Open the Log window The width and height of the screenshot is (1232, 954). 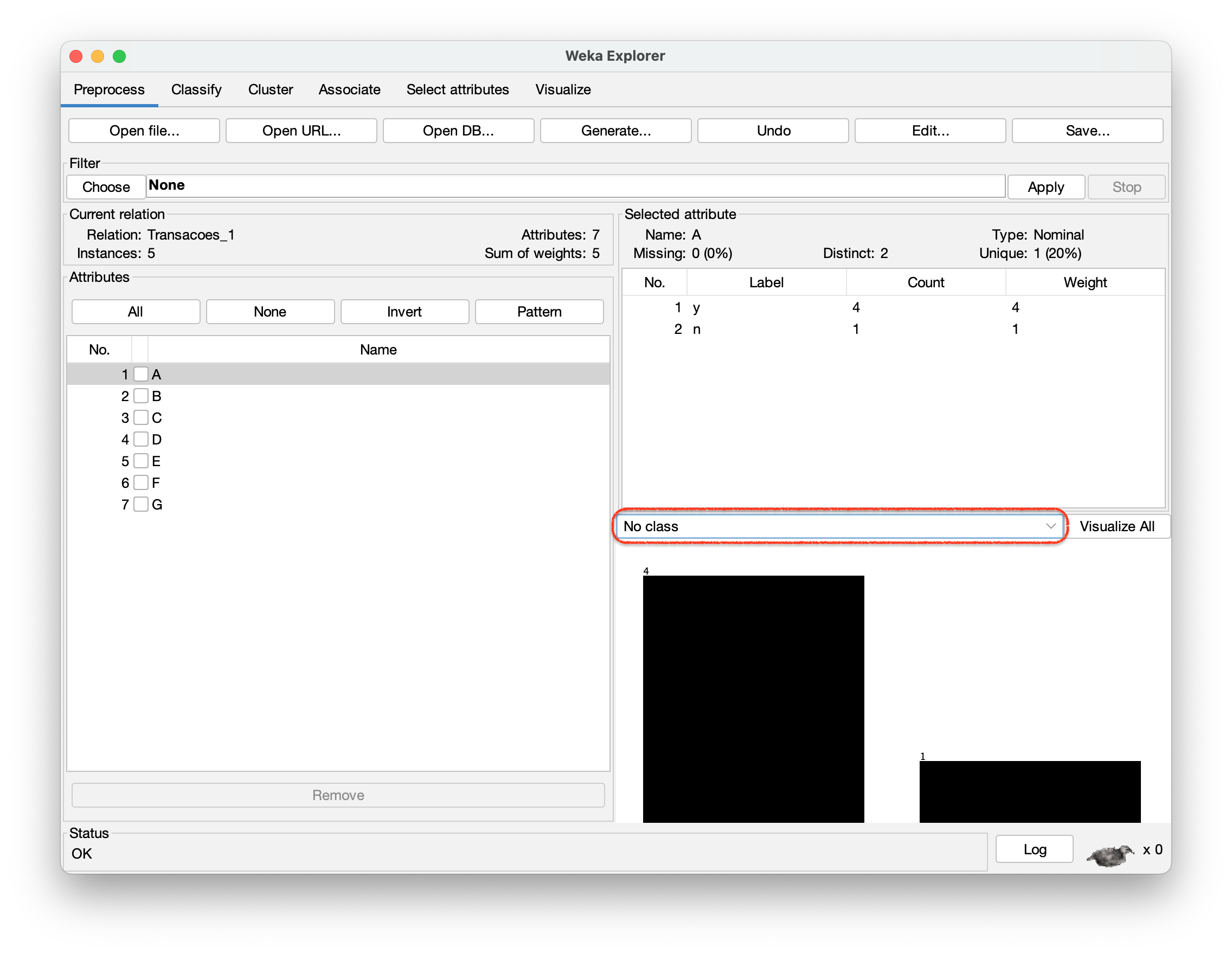point(1034,849)
